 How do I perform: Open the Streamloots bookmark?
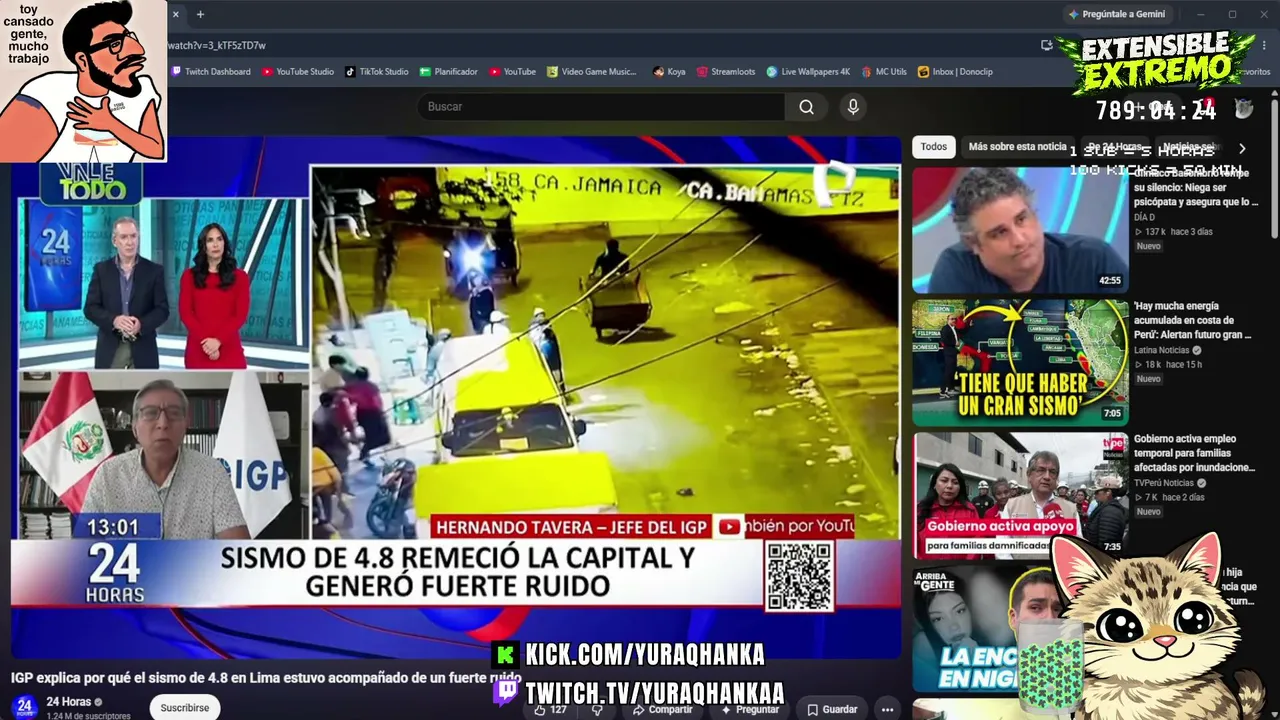(x=726, y=72)
